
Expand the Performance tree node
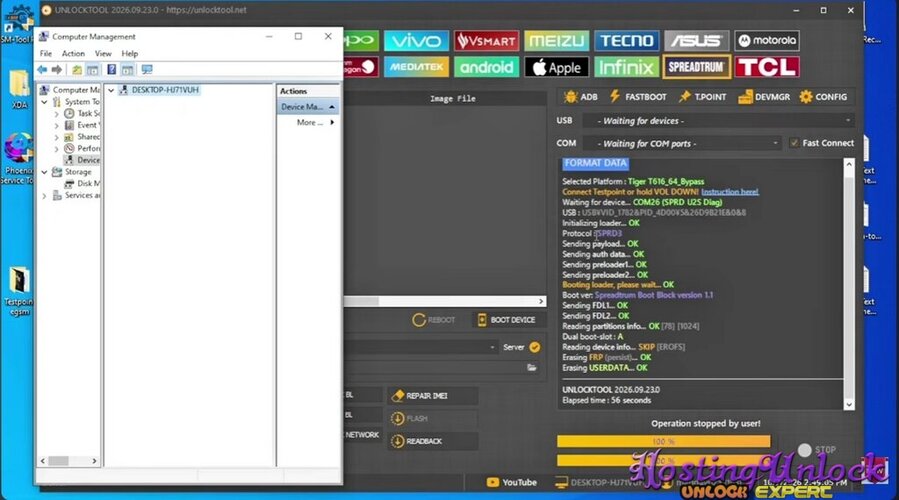tap(56, 149)
